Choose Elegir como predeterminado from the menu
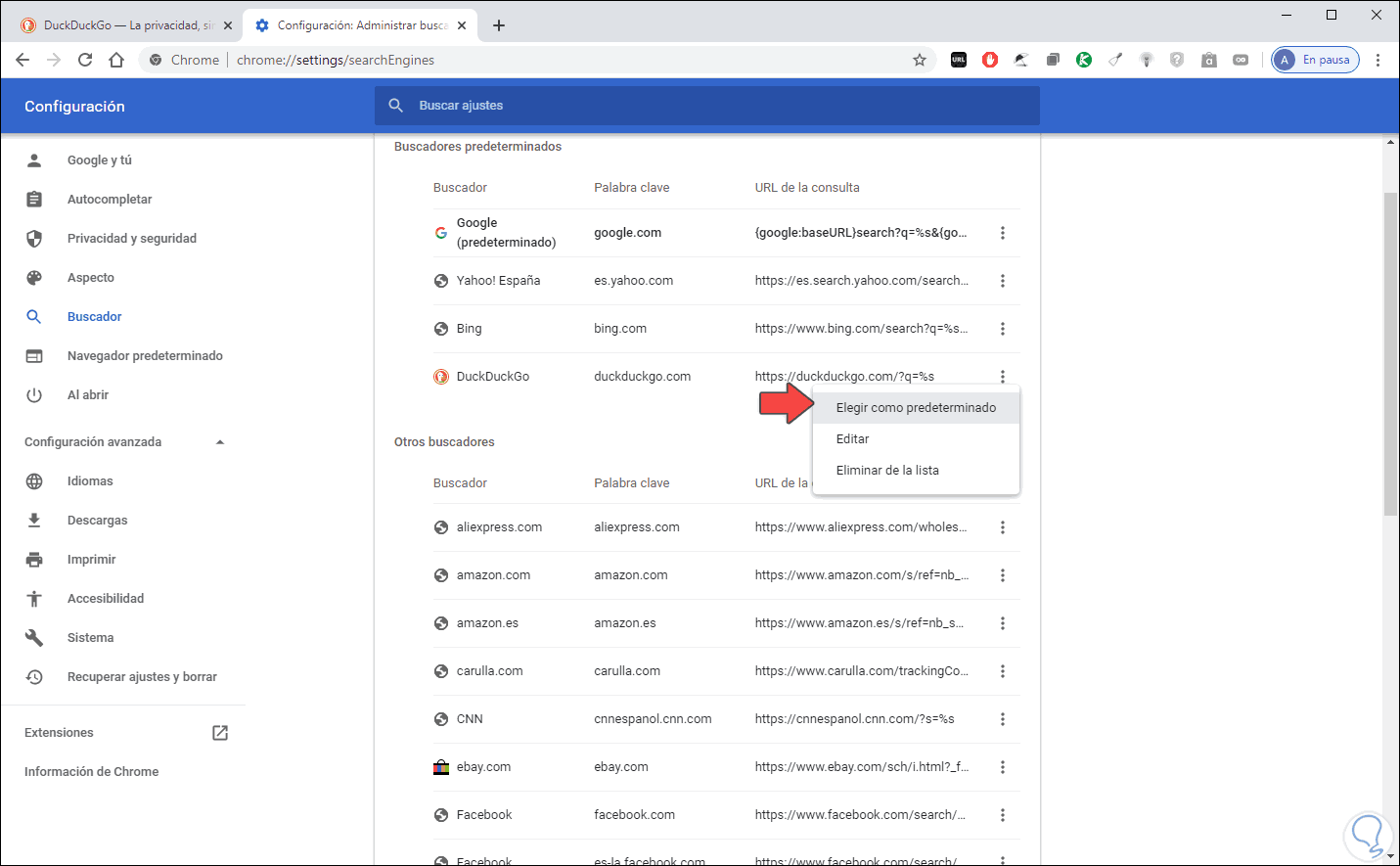Viewport: 1400px width, 866px height. click(916, 408)
